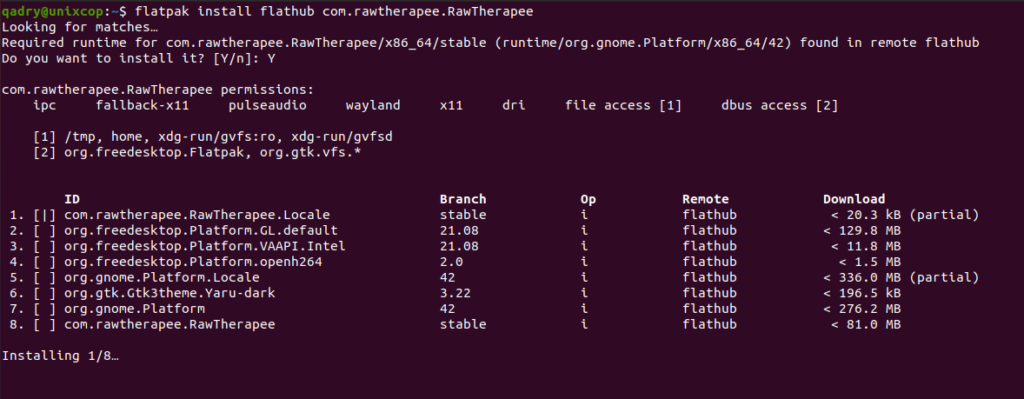1024x399 pixels.
Task: Click download size '< 129.8 MB'
Action: coord(862,231)
